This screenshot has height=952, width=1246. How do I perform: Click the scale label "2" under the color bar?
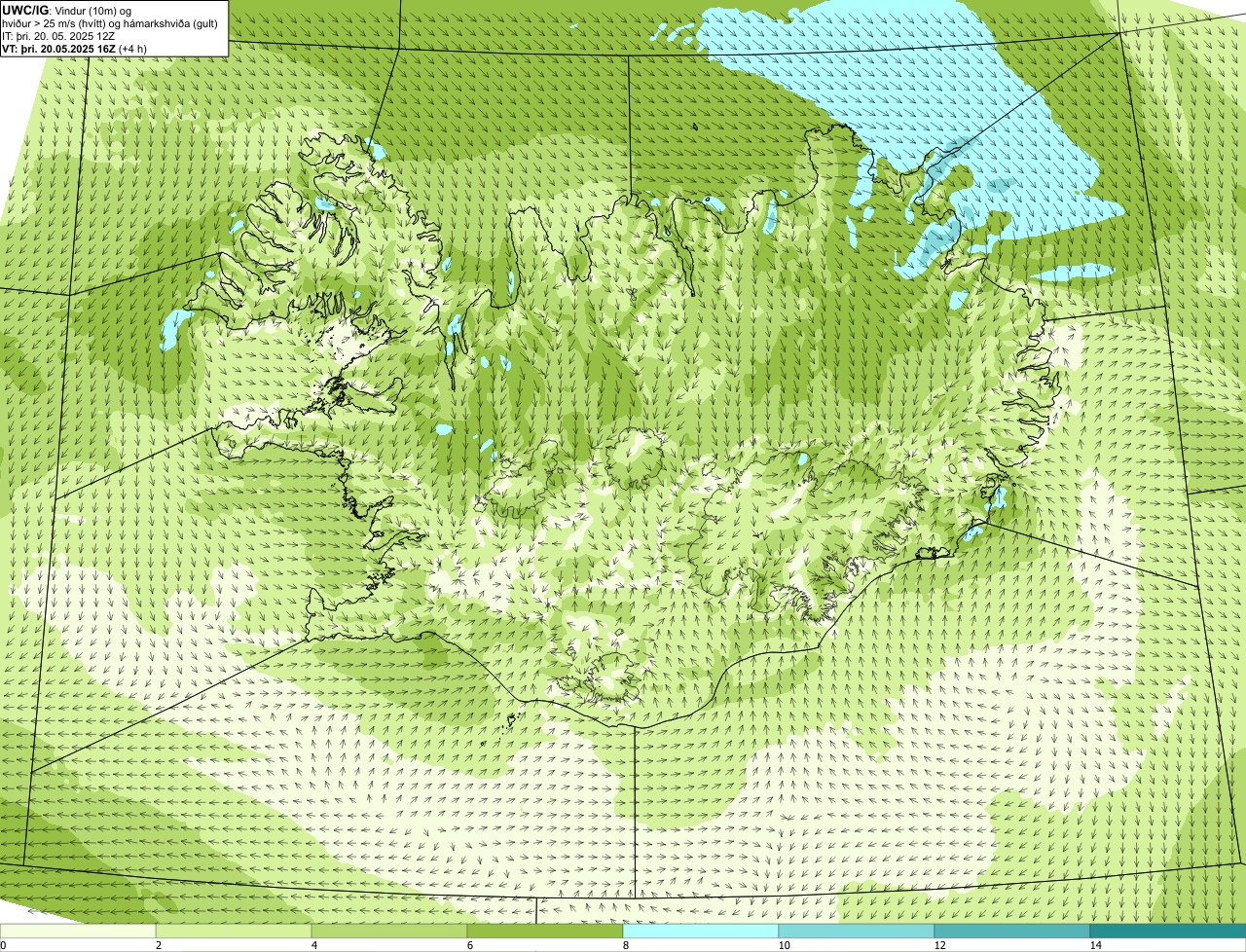click(158, 945)
